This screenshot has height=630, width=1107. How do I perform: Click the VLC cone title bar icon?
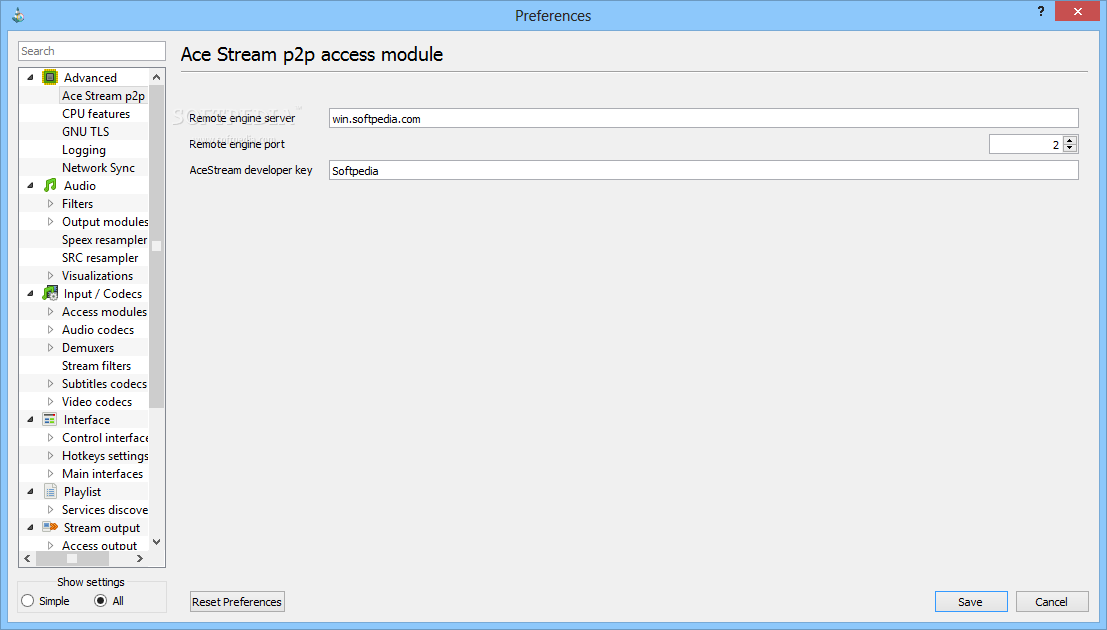click(x=18, y=15)
